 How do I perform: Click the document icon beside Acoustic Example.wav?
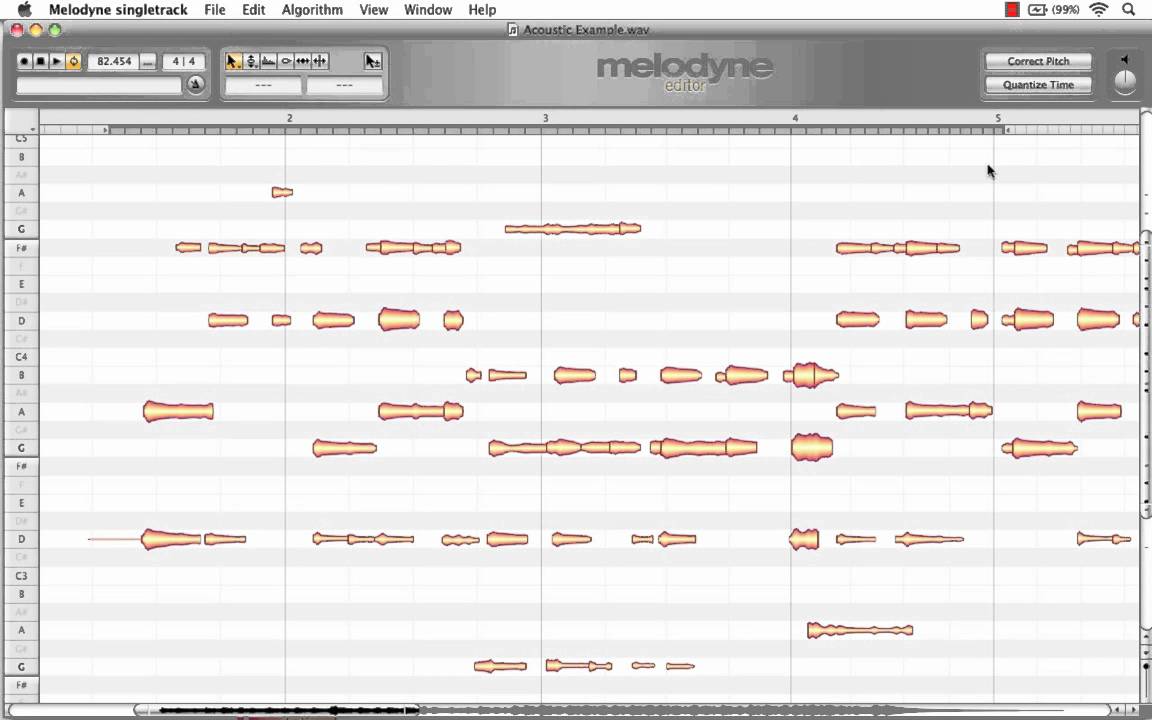513,30
